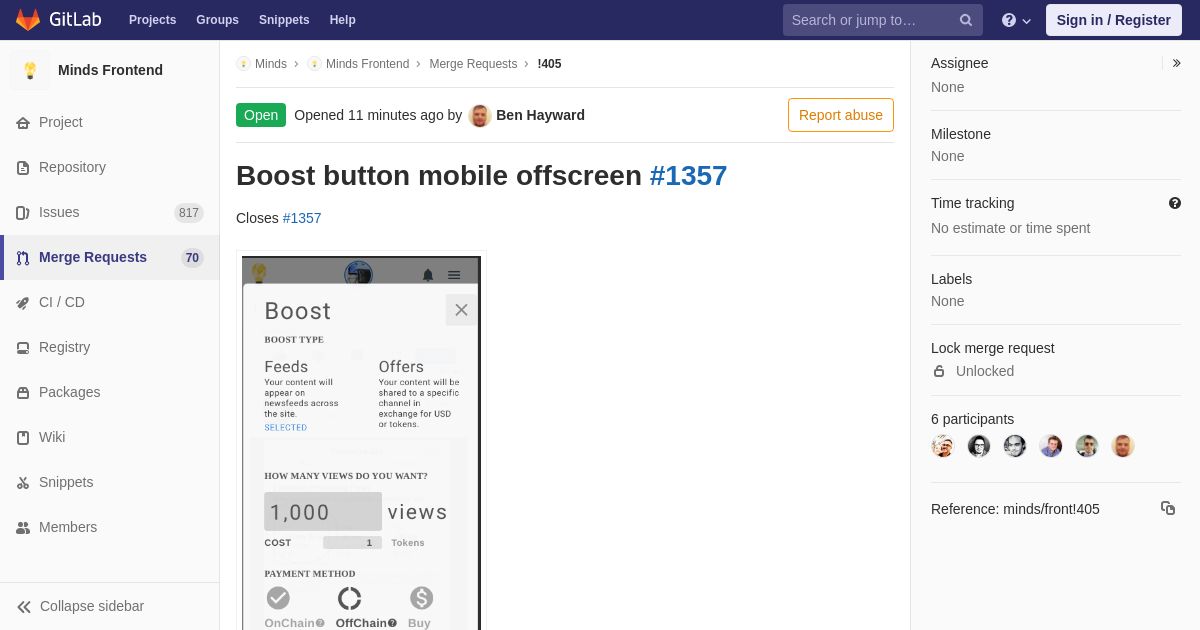Viewport: 1200px width, 630px height.
Task: Open the first participant avatar
Action: pos(943,446)
